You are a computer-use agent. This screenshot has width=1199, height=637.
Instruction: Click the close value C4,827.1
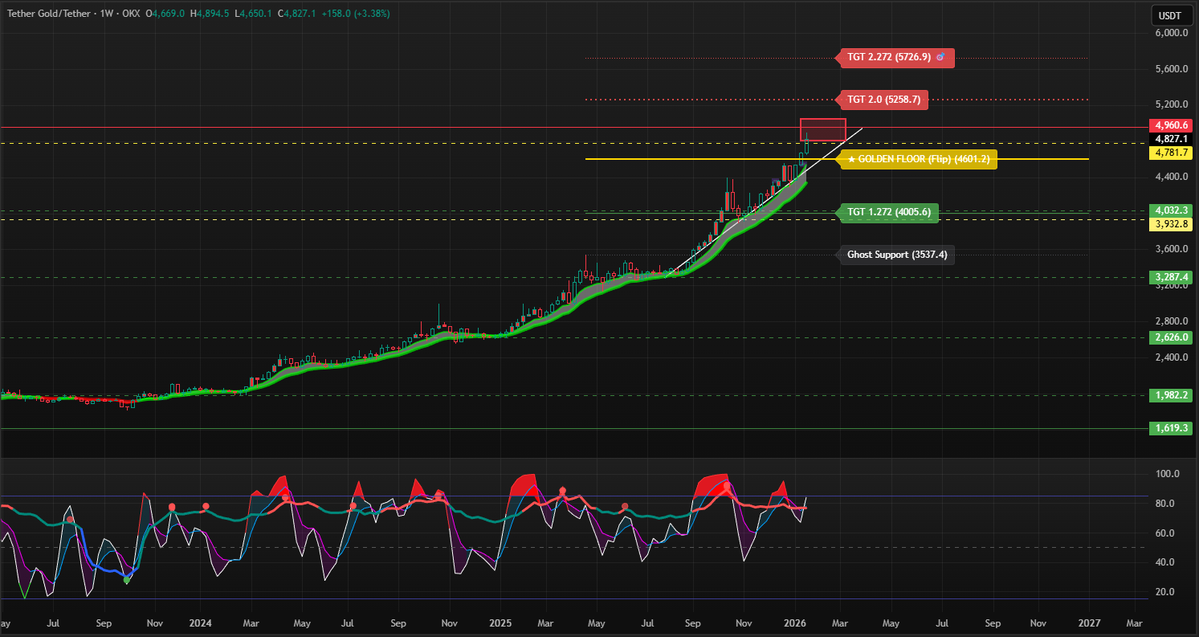click(297, 14)
